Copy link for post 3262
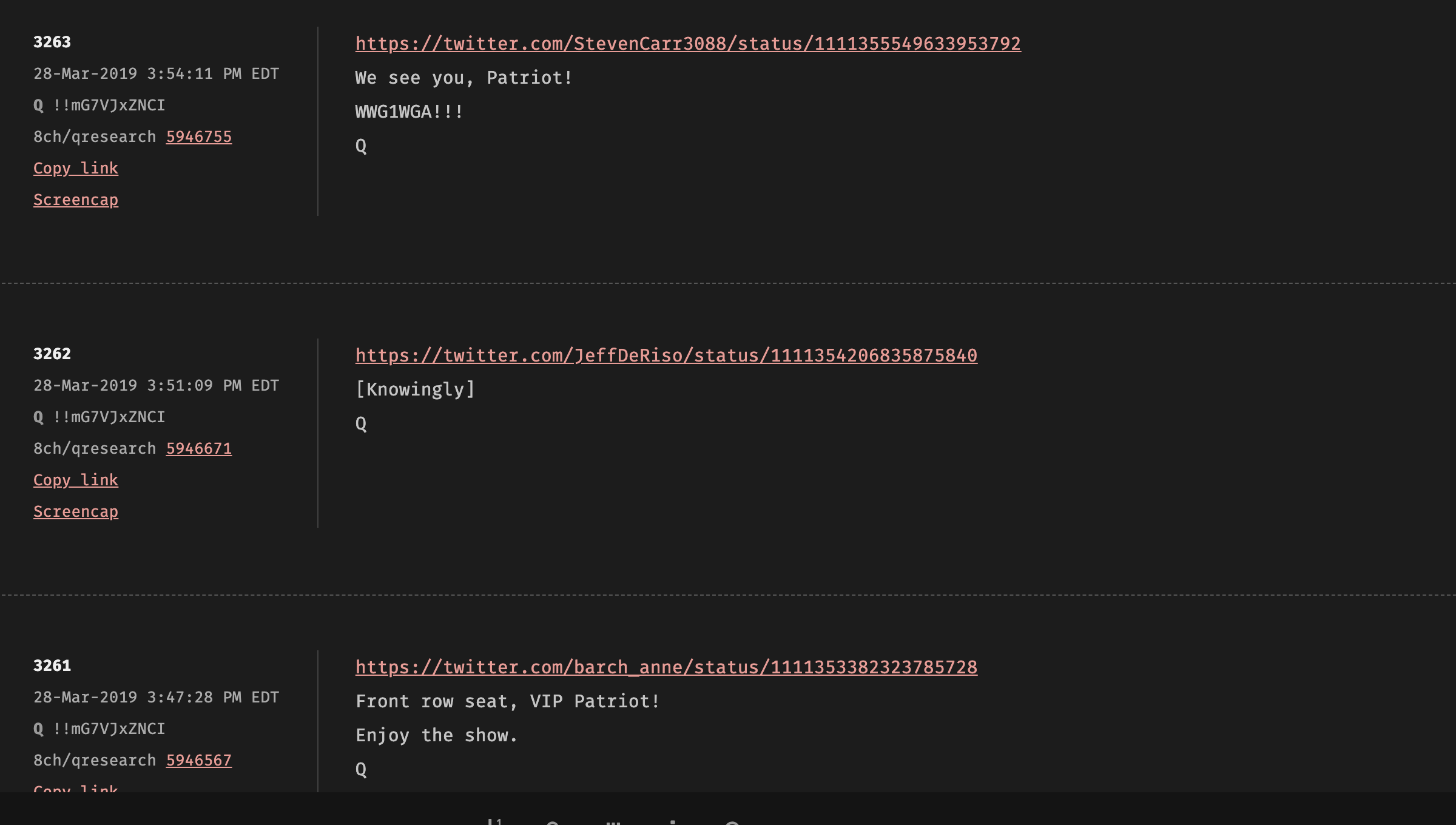 coord(76,480)
